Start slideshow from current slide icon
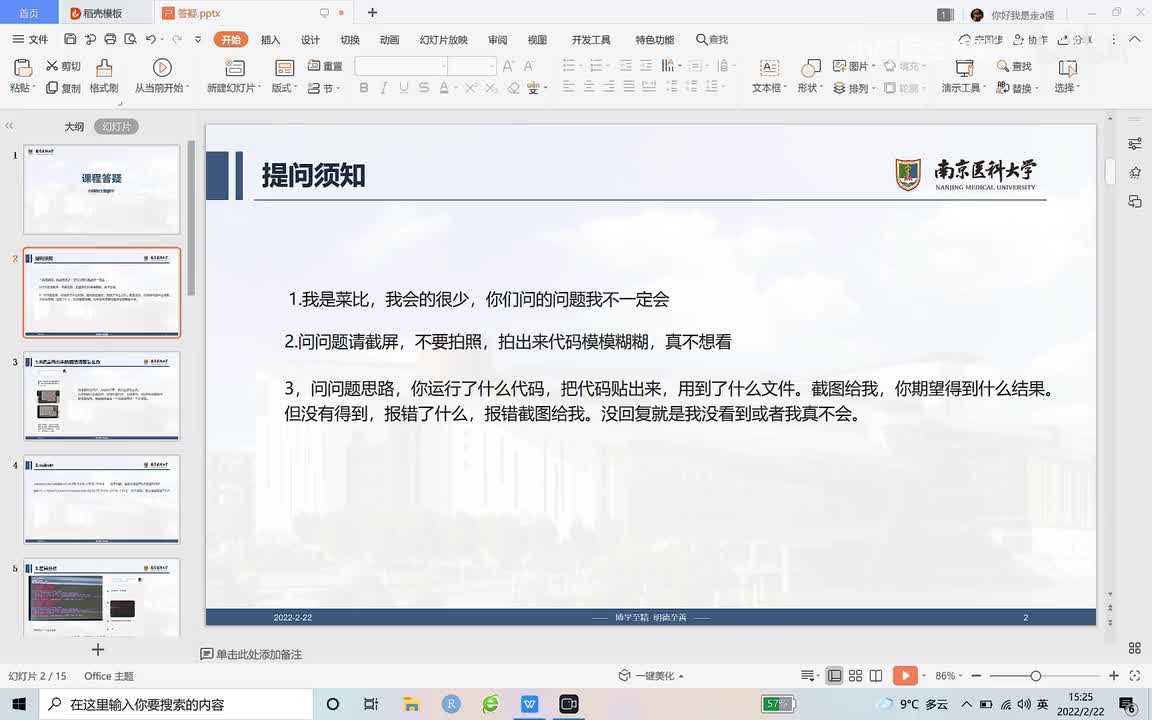The image size is (1152, 720). (162, 68)
